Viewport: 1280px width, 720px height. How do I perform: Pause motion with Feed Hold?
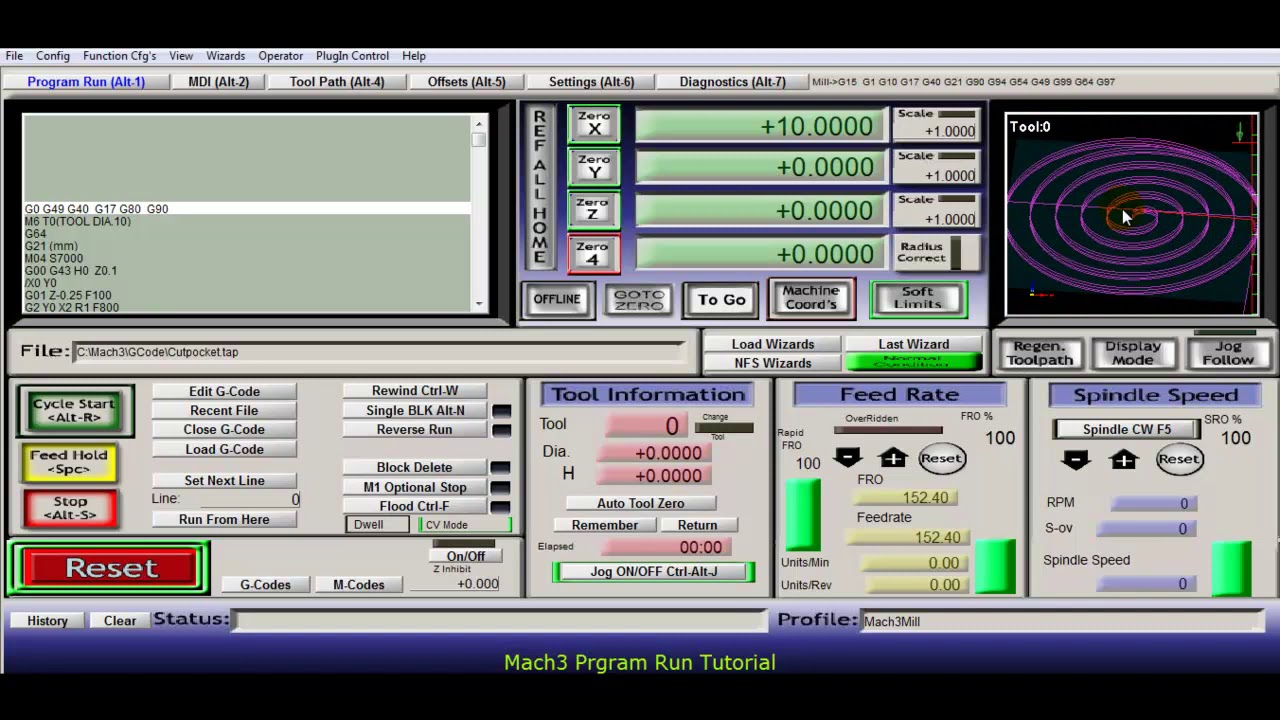pos(69,461)
